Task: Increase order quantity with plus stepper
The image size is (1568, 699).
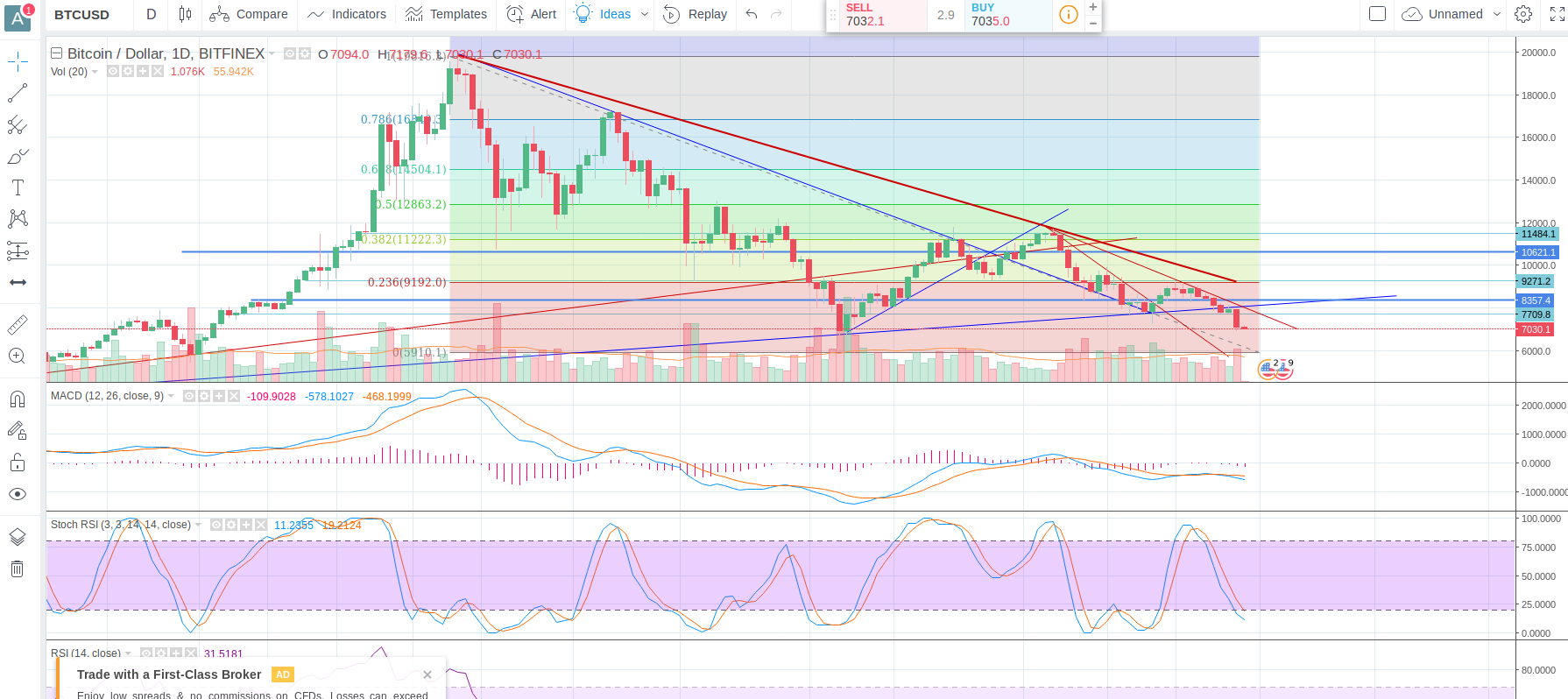Action: pyautogui.click(x=1093, y=7)
